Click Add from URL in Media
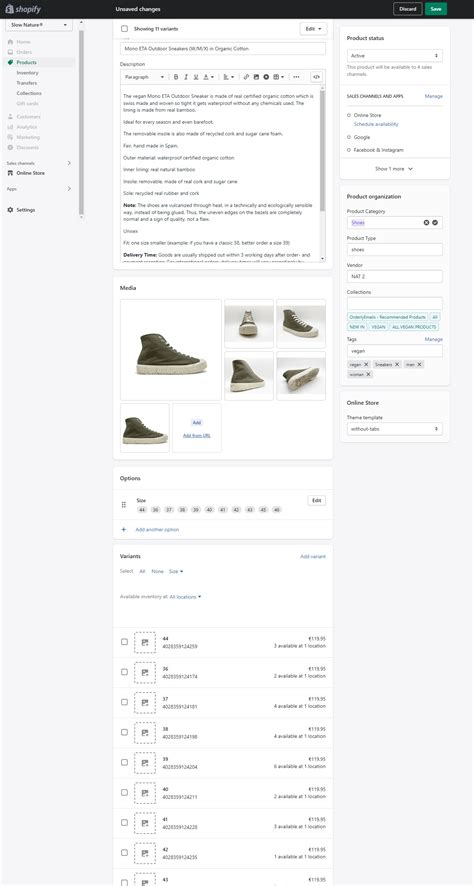Screen dimensions: 474x886 [197, 435]
